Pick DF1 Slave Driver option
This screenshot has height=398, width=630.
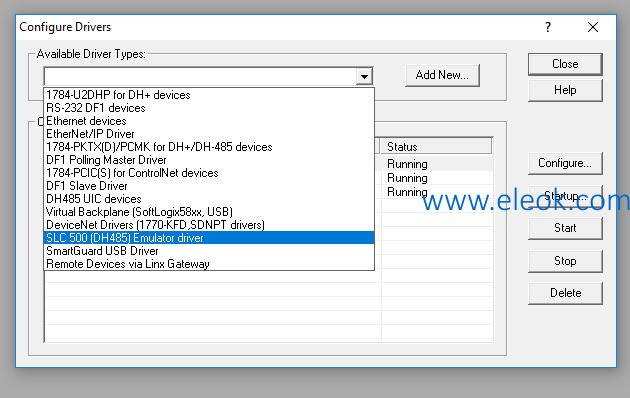coord(209,186)
